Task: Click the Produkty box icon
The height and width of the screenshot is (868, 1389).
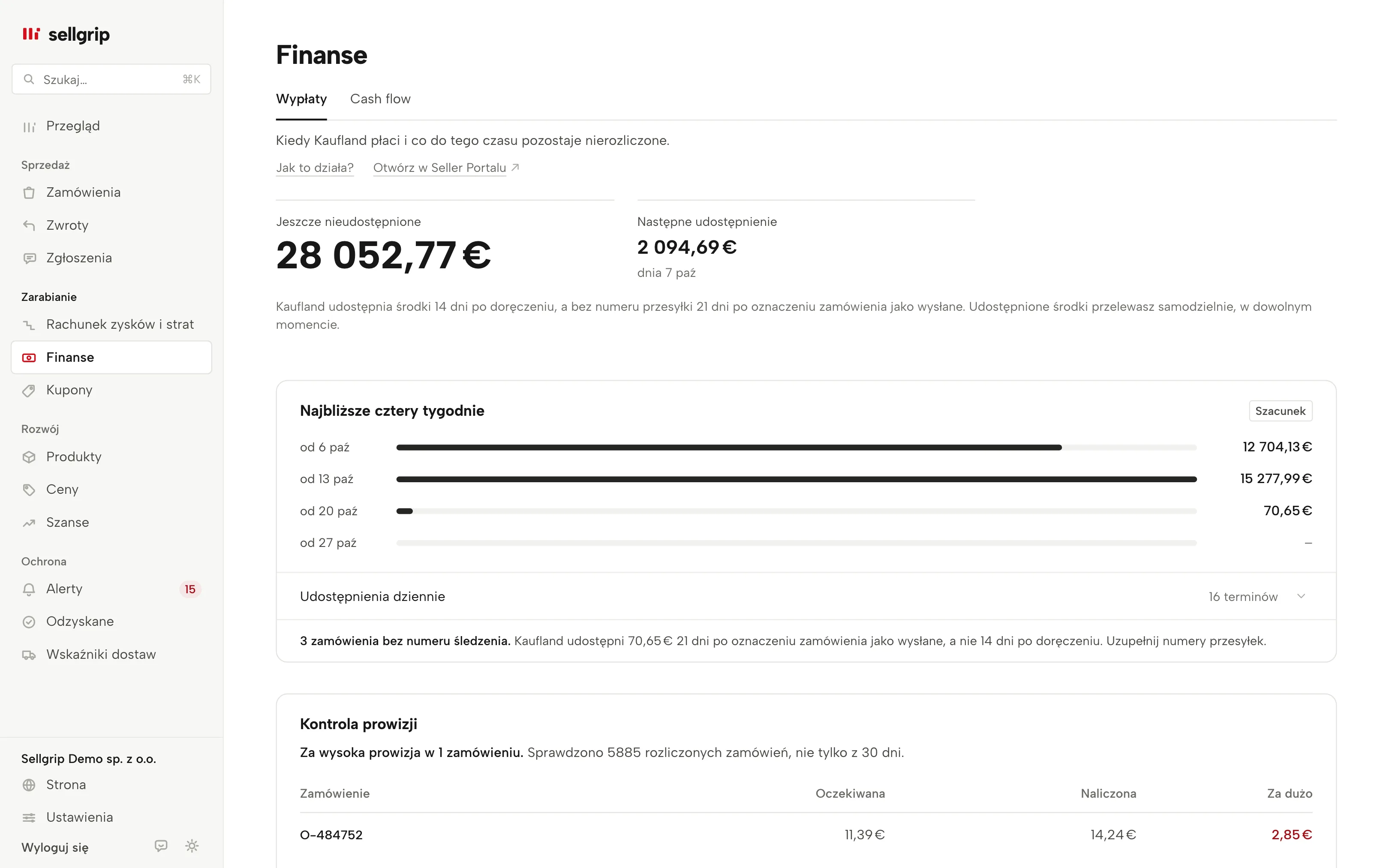Action: [29, 457]
